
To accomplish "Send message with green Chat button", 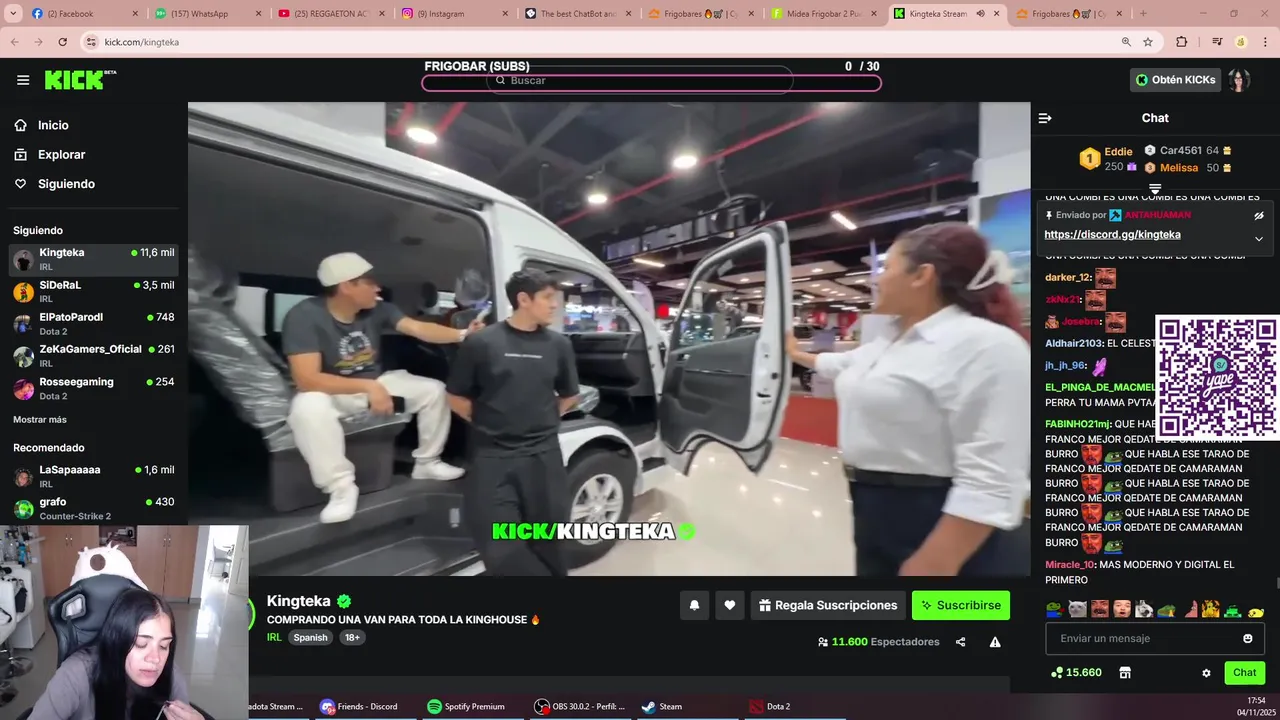I will click(x=1245, y=673).
